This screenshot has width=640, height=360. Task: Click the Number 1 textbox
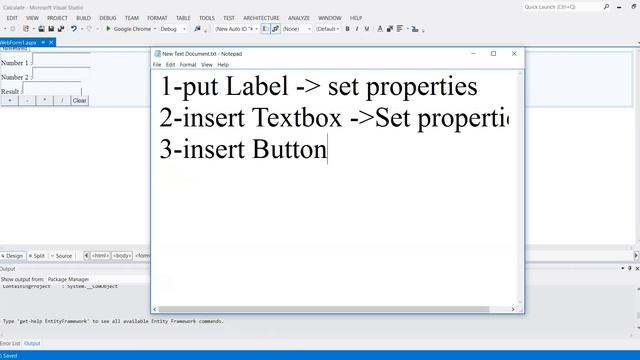[62, 60]
